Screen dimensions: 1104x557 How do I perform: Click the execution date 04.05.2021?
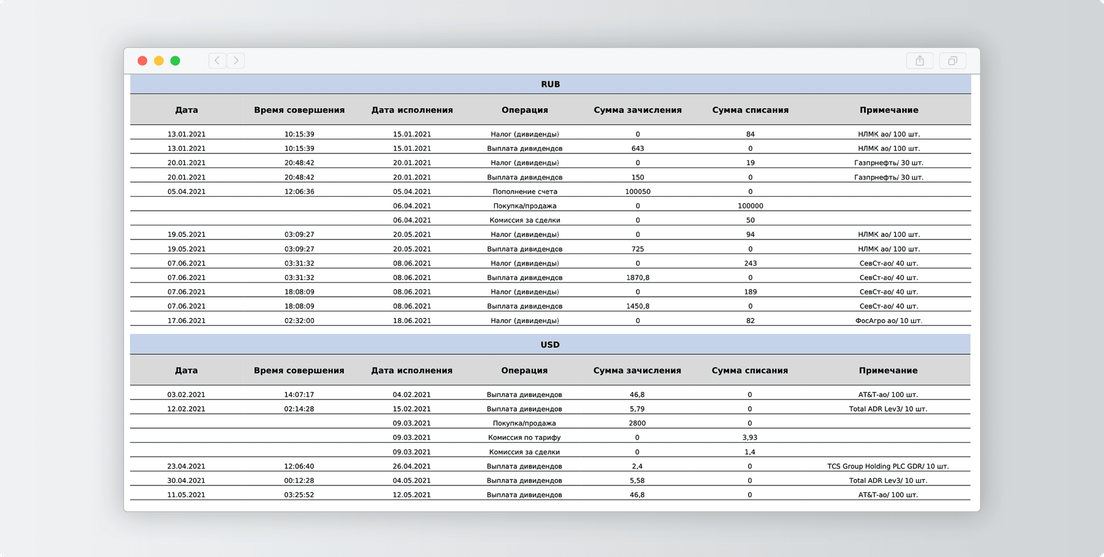tap(412, 480)
